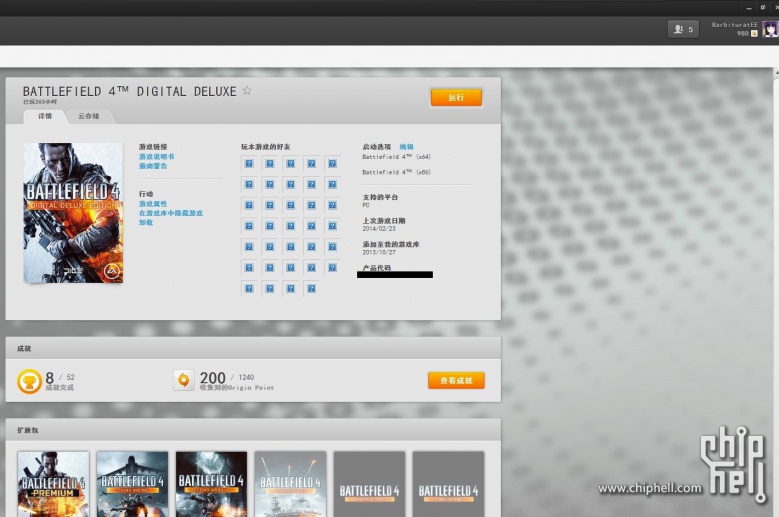Click the 卸载 uninstall link

pyautogui.click(x=146, y=222)
